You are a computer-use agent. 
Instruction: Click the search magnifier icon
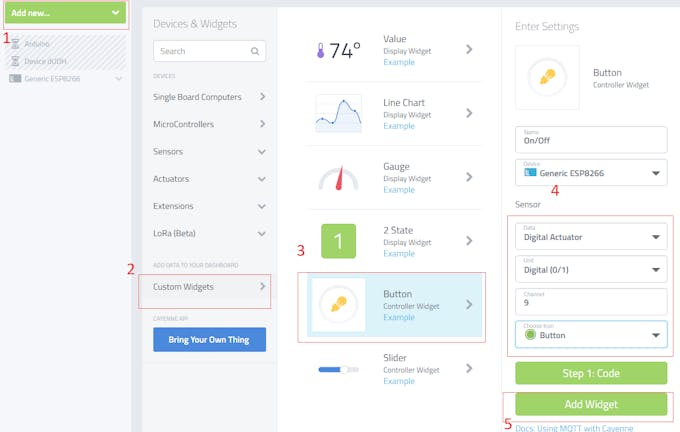coord(255,51)
